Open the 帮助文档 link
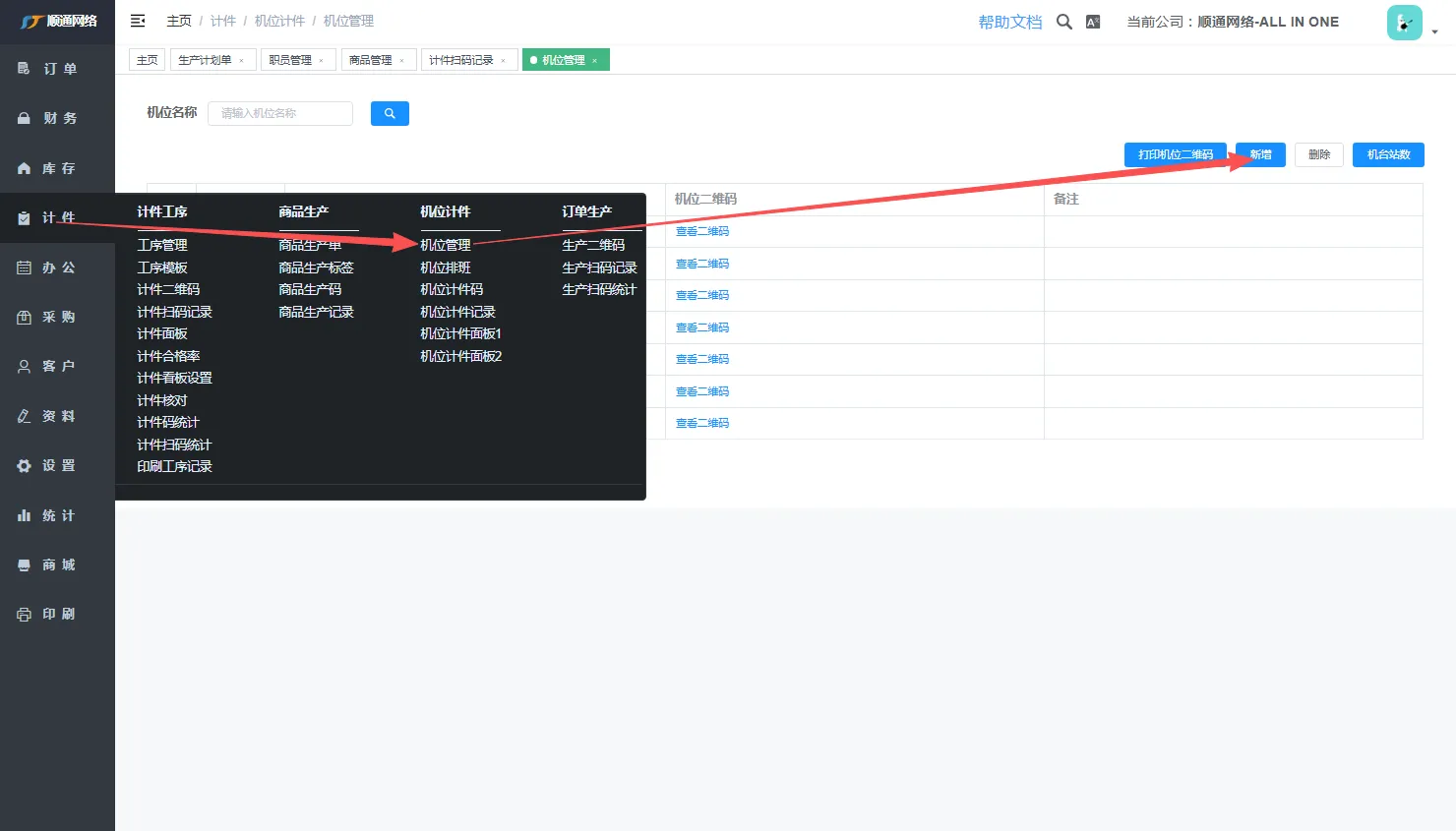Screen dimensions: 1456x831 [x=1009, y=22]
